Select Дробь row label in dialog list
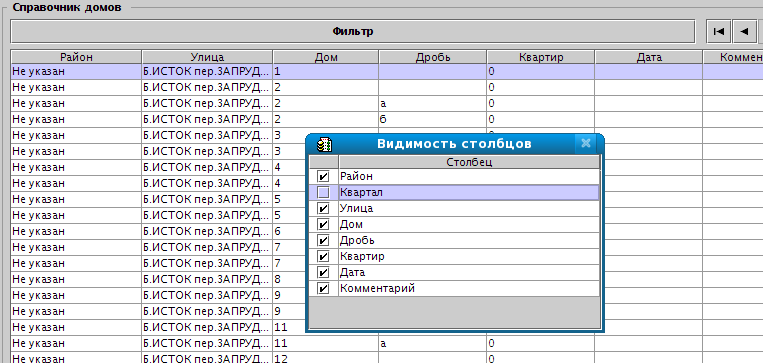Image resolution: width=763 pixels, height=363 pixels. pos(357,240)
